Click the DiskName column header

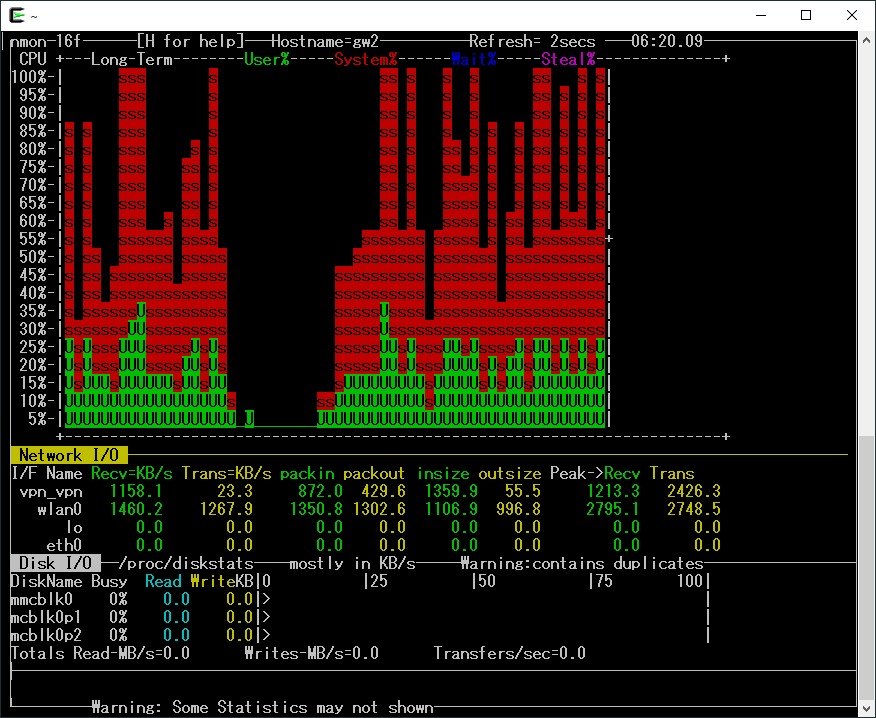point(46,581)
